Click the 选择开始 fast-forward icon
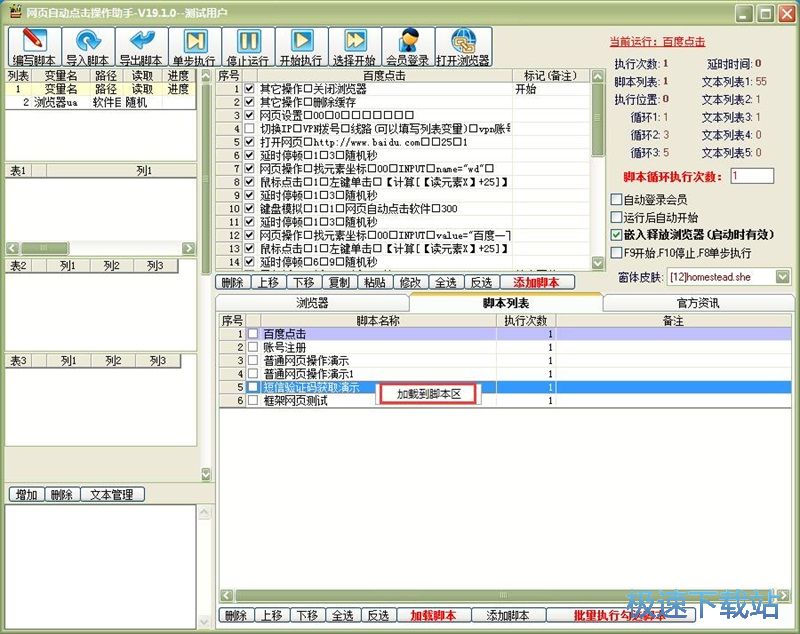Screen dimensions: 800x634 click(x=355, y=47)
